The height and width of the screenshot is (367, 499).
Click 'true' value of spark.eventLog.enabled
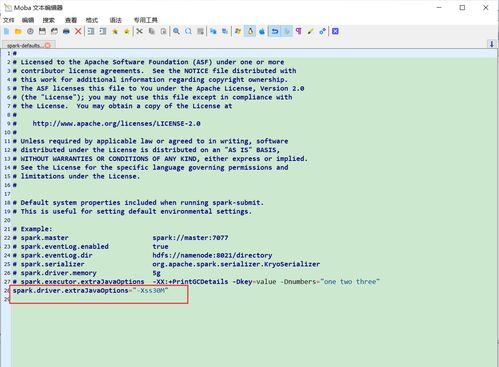click(160, 246)
